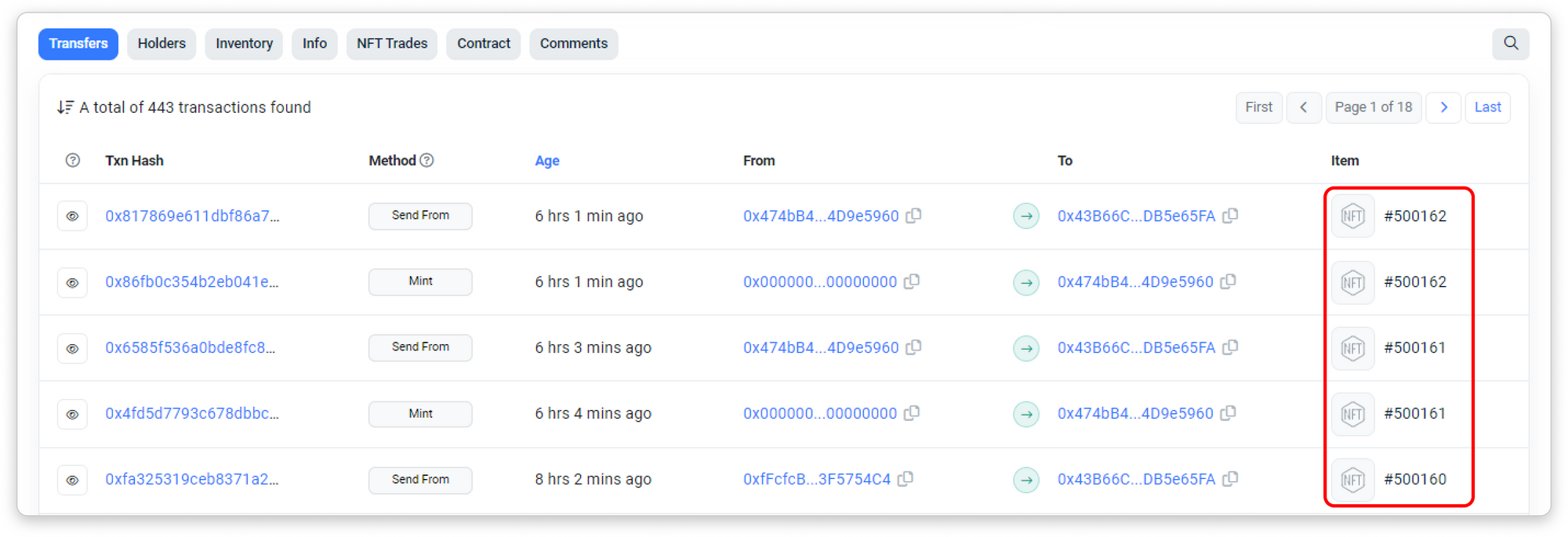
Task: Click the Age column header to switch format
Action: [x=546, y=161]
